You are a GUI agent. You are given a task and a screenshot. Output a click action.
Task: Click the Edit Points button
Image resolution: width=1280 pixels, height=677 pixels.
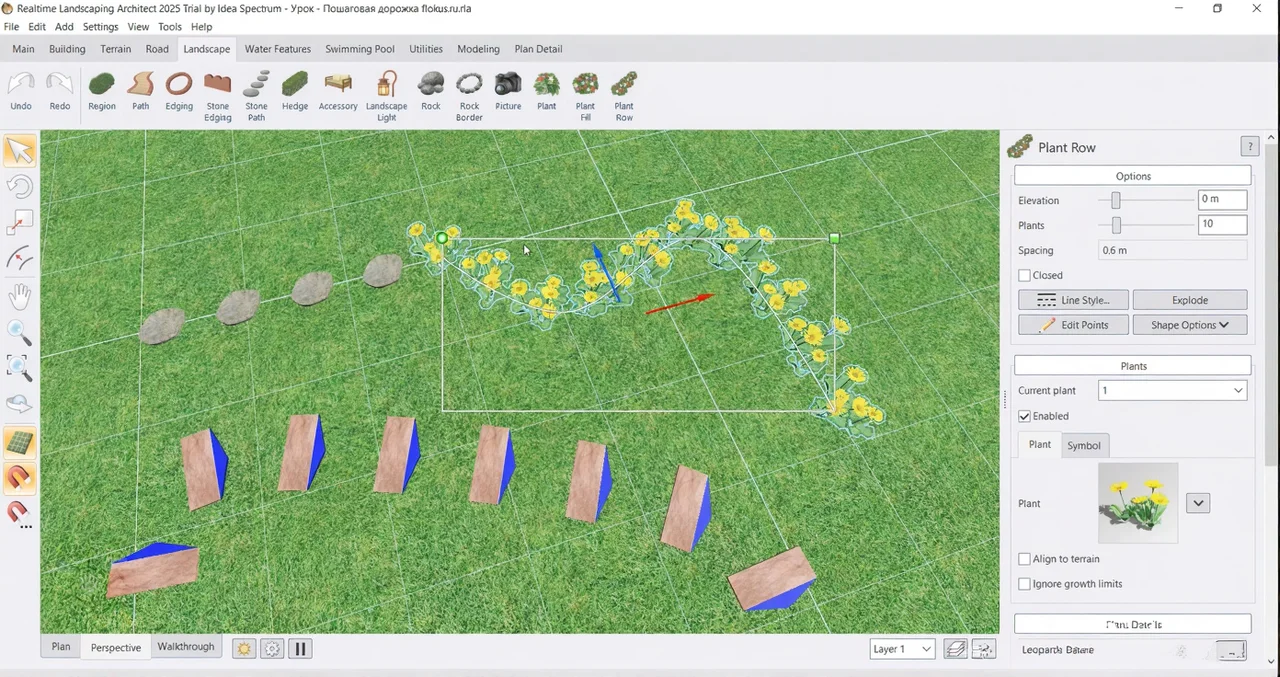click(1073, 325)
